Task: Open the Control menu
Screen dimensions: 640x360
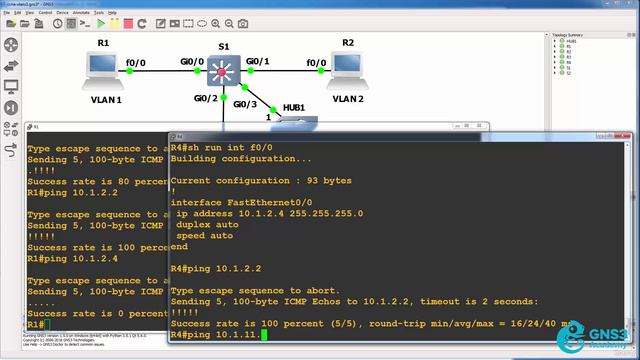Action: 45,13
